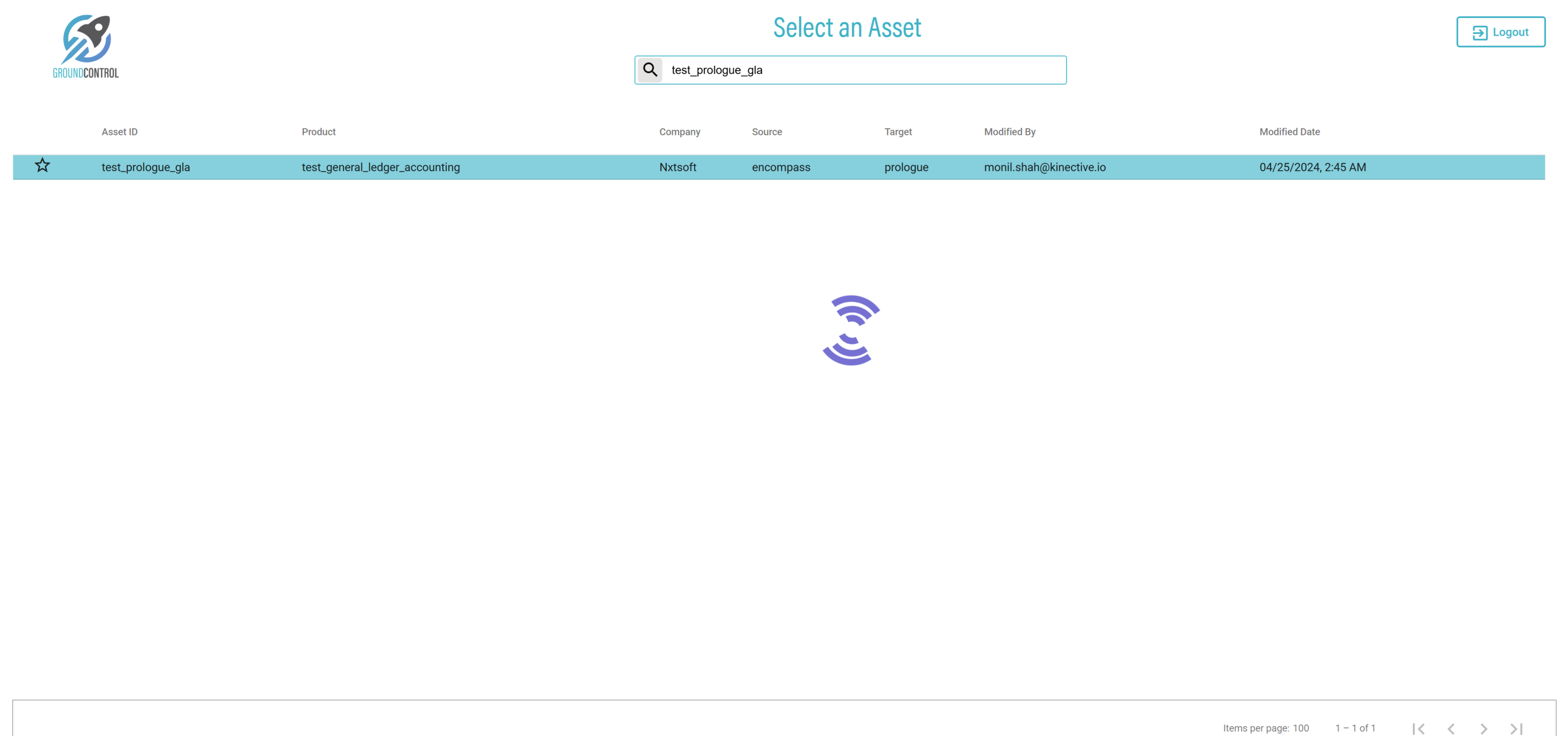Click the Logout button
Screen dimensions: 1568x736
click(x=1500, y=32)
